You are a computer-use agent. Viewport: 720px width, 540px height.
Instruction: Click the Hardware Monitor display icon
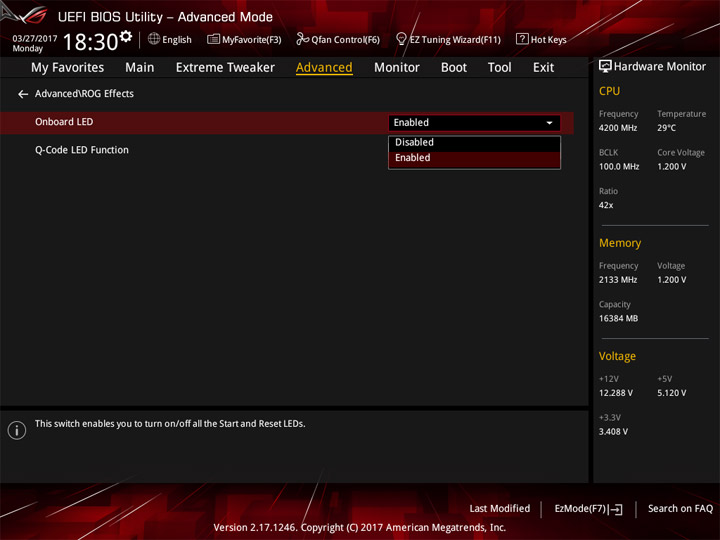pyautogui.click(x=605, y=67)
